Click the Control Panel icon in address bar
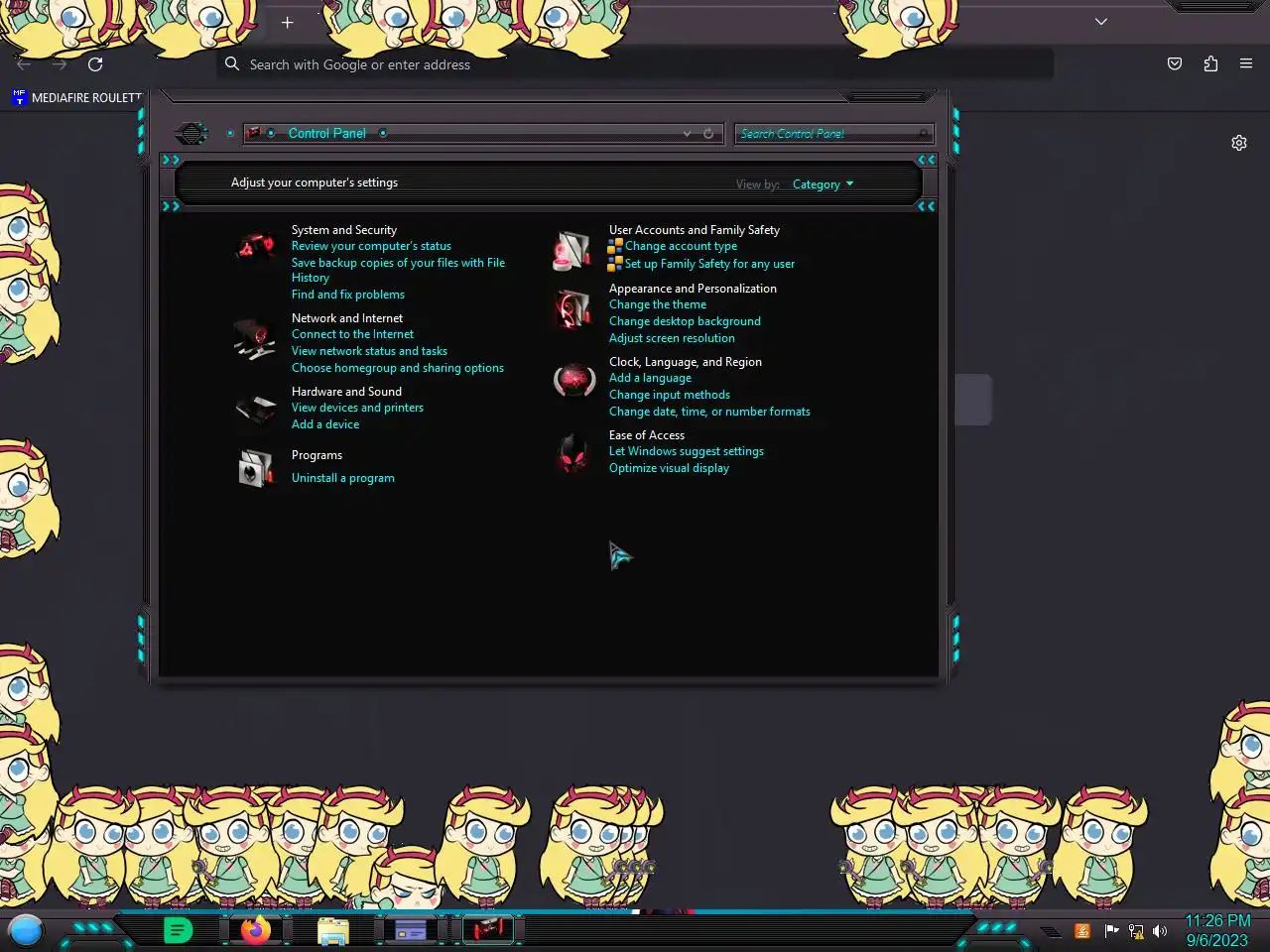This screenshot has width=1270, height=952. pos(253,133)
